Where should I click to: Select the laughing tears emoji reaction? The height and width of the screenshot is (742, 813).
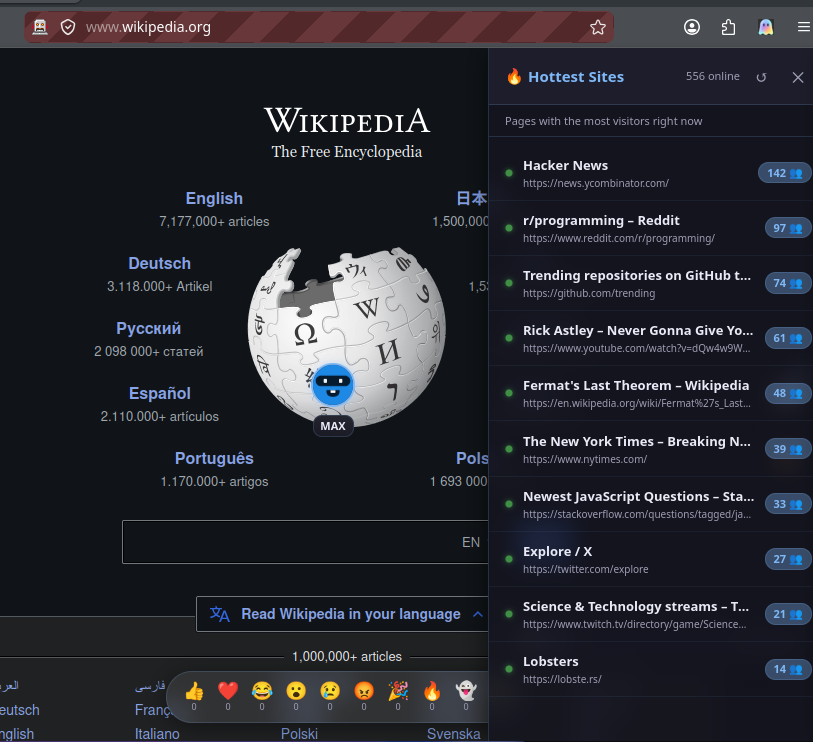point(262,691)
